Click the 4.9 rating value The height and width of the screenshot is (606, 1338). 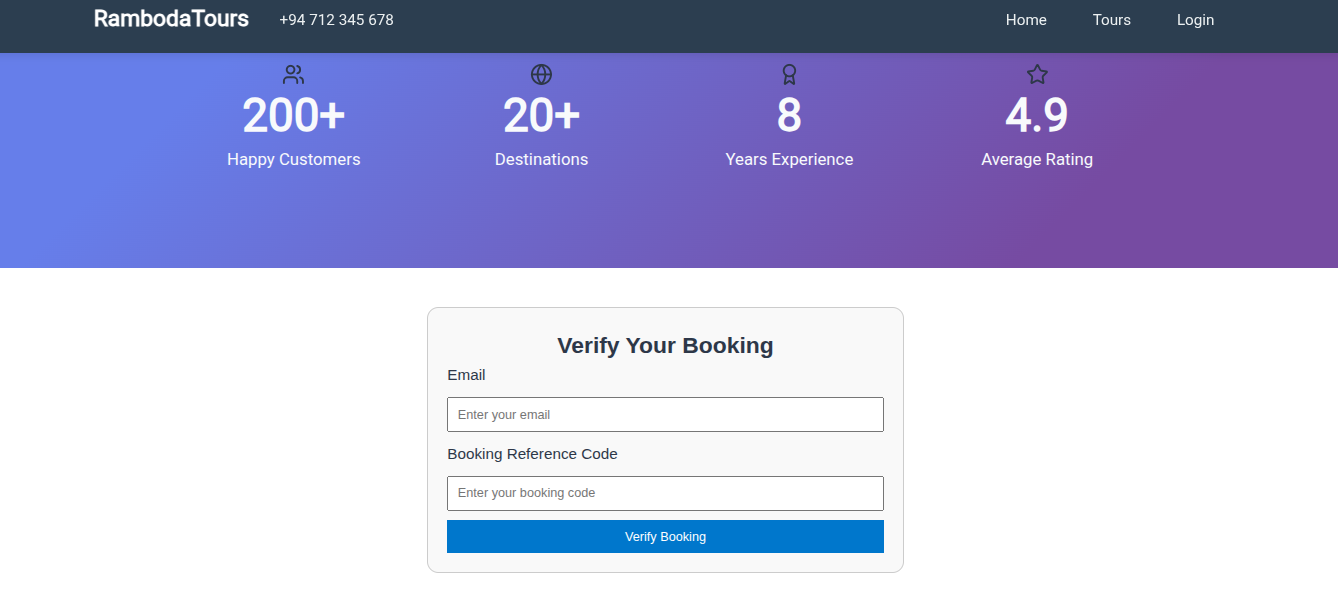coord(1037,115)
